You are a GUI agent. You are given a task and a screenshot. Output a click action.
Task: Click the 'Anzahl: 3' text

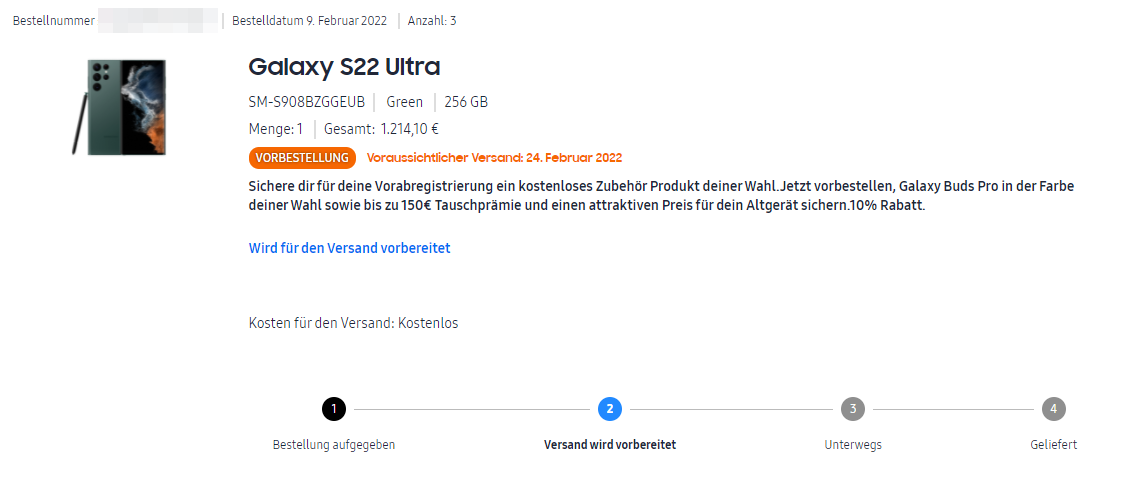click(432, 21)
